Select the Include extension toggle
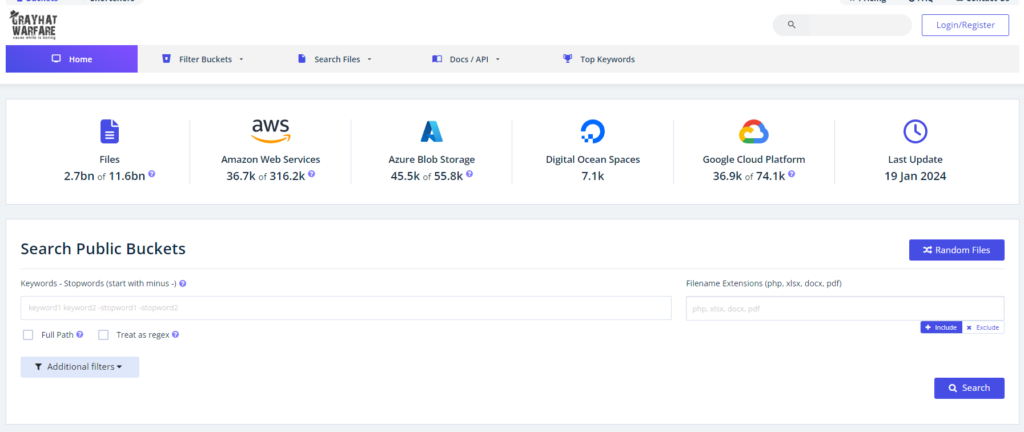Viewport: 1024px width, 432px height. click(x=941, y=328)
